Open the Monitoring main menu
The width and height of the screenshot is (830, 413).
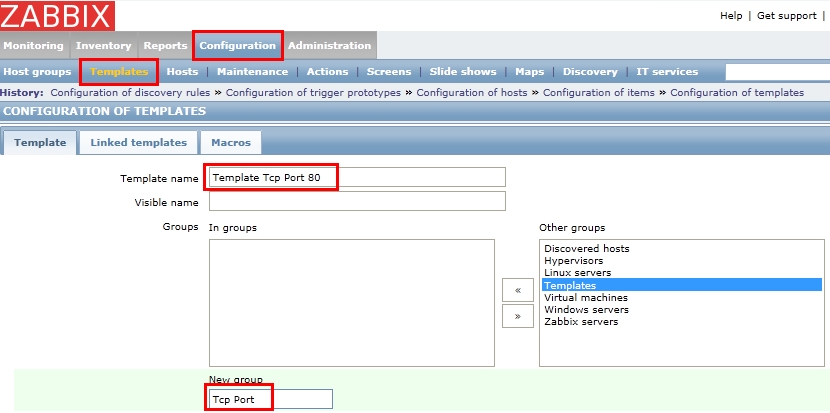[x=34, y=46]
